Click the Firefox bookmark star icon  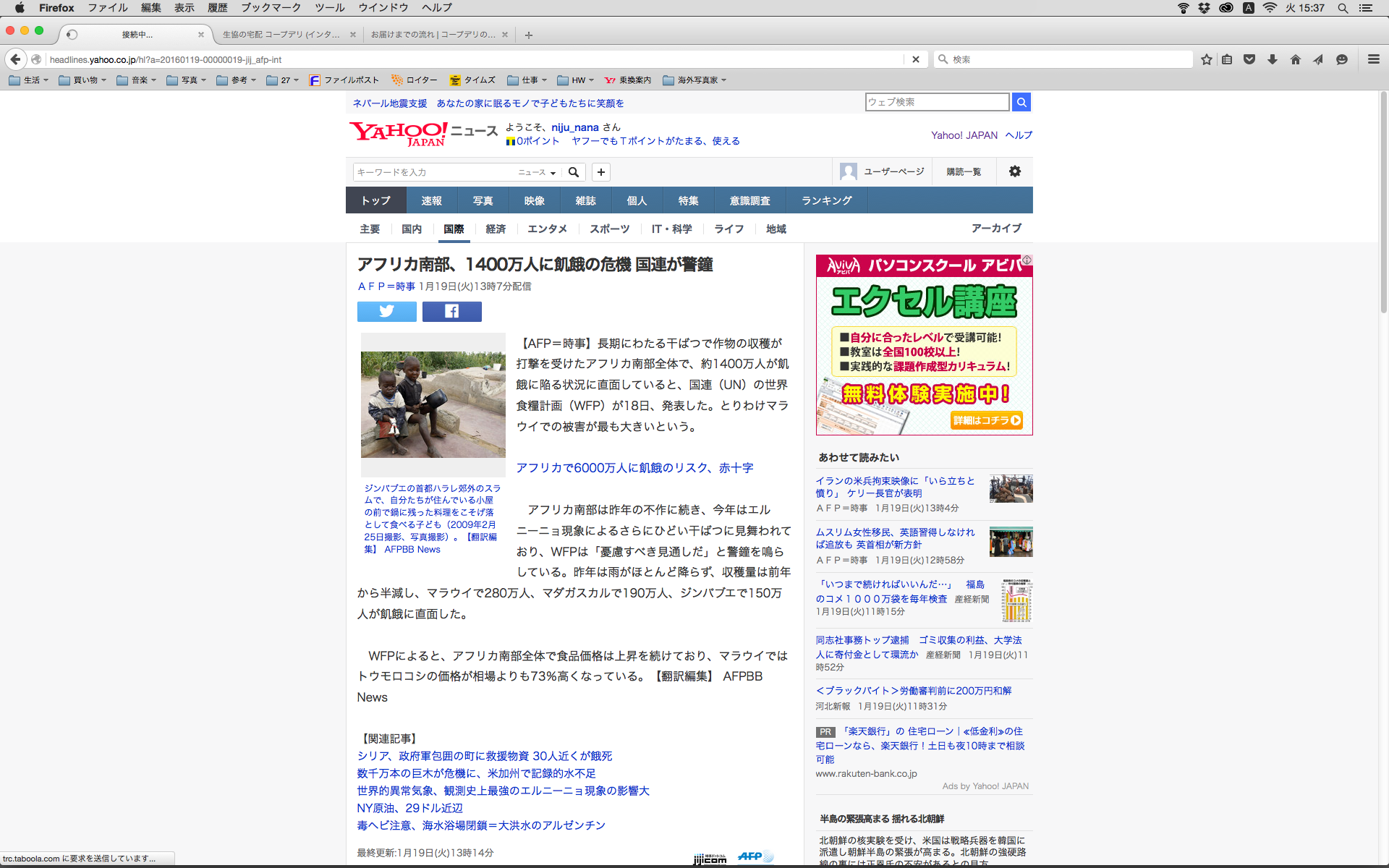click(x=1206, y=59)
